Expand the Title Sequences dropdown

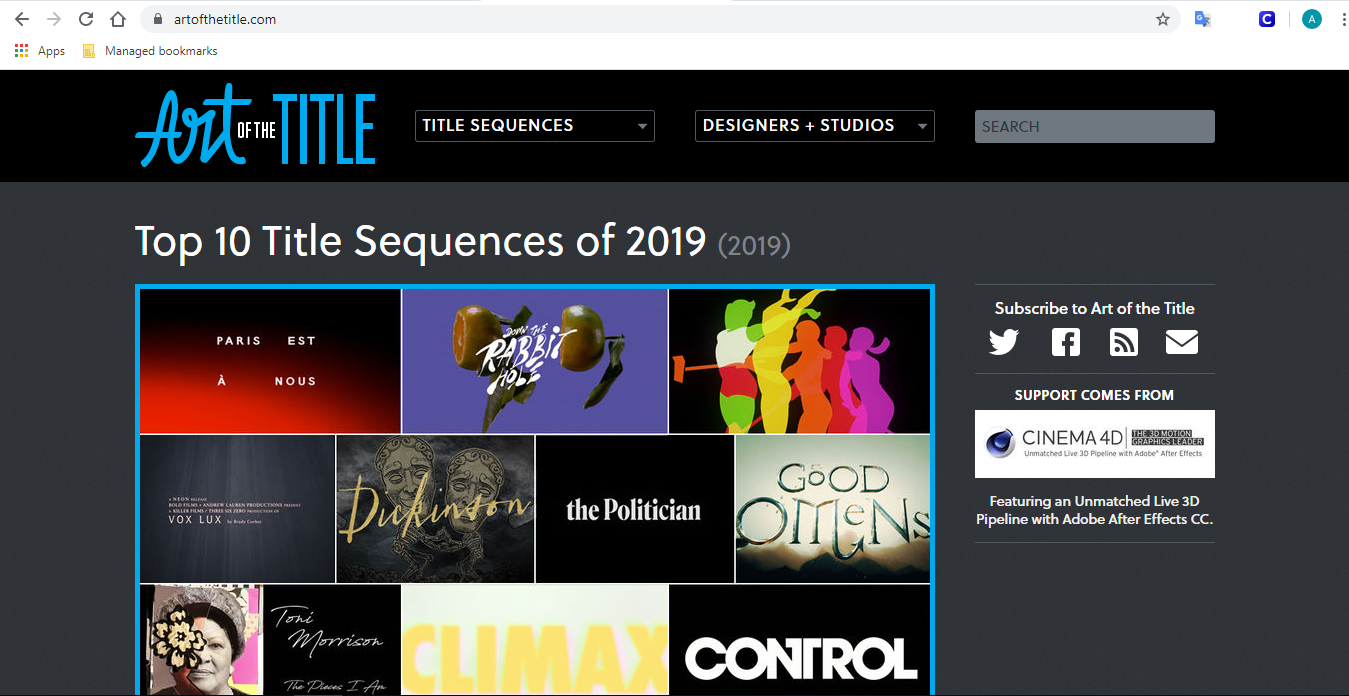point(535,126)
